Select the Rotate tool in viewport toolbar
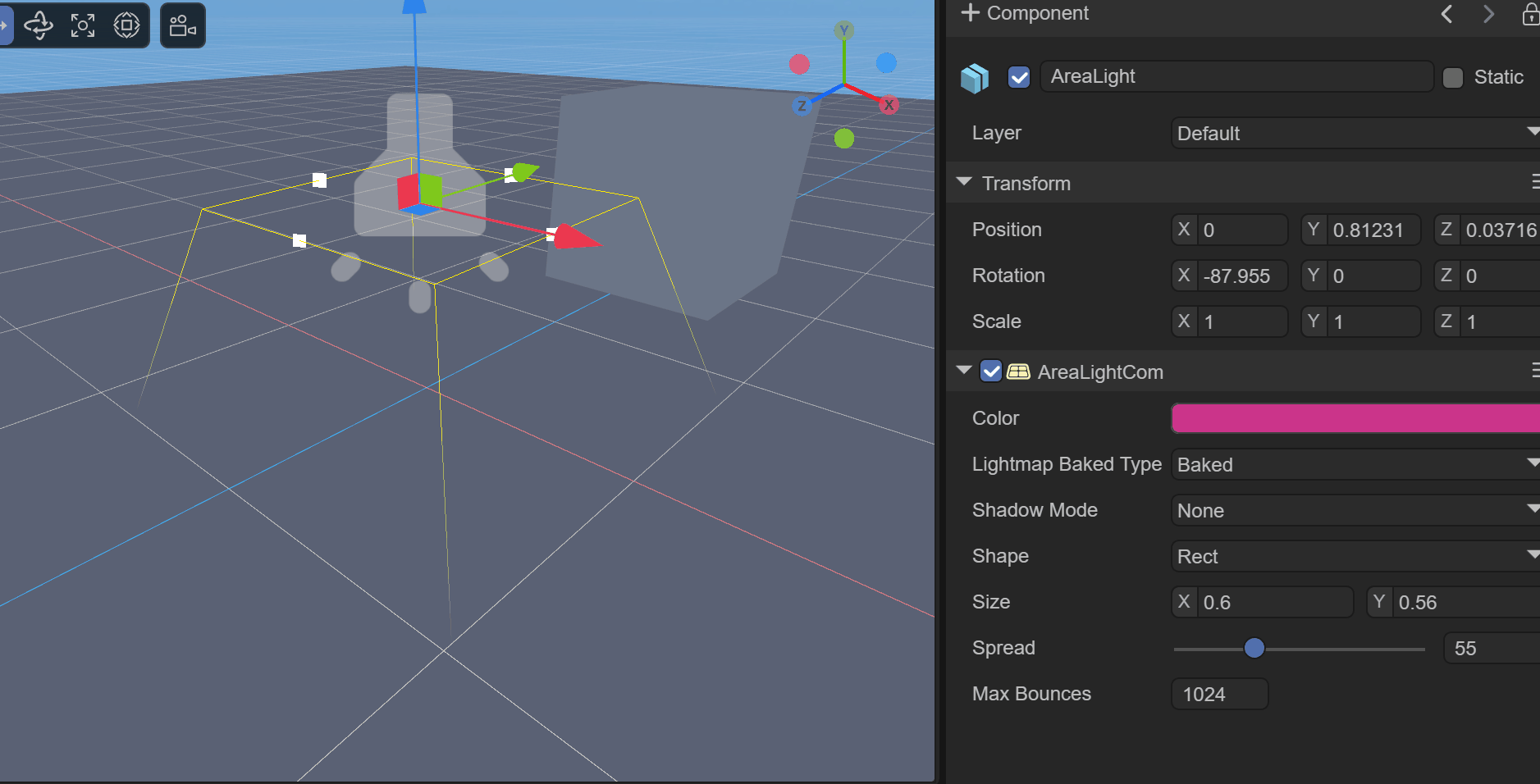Viewport: 1540px width, 784px height. pos(39,25)
